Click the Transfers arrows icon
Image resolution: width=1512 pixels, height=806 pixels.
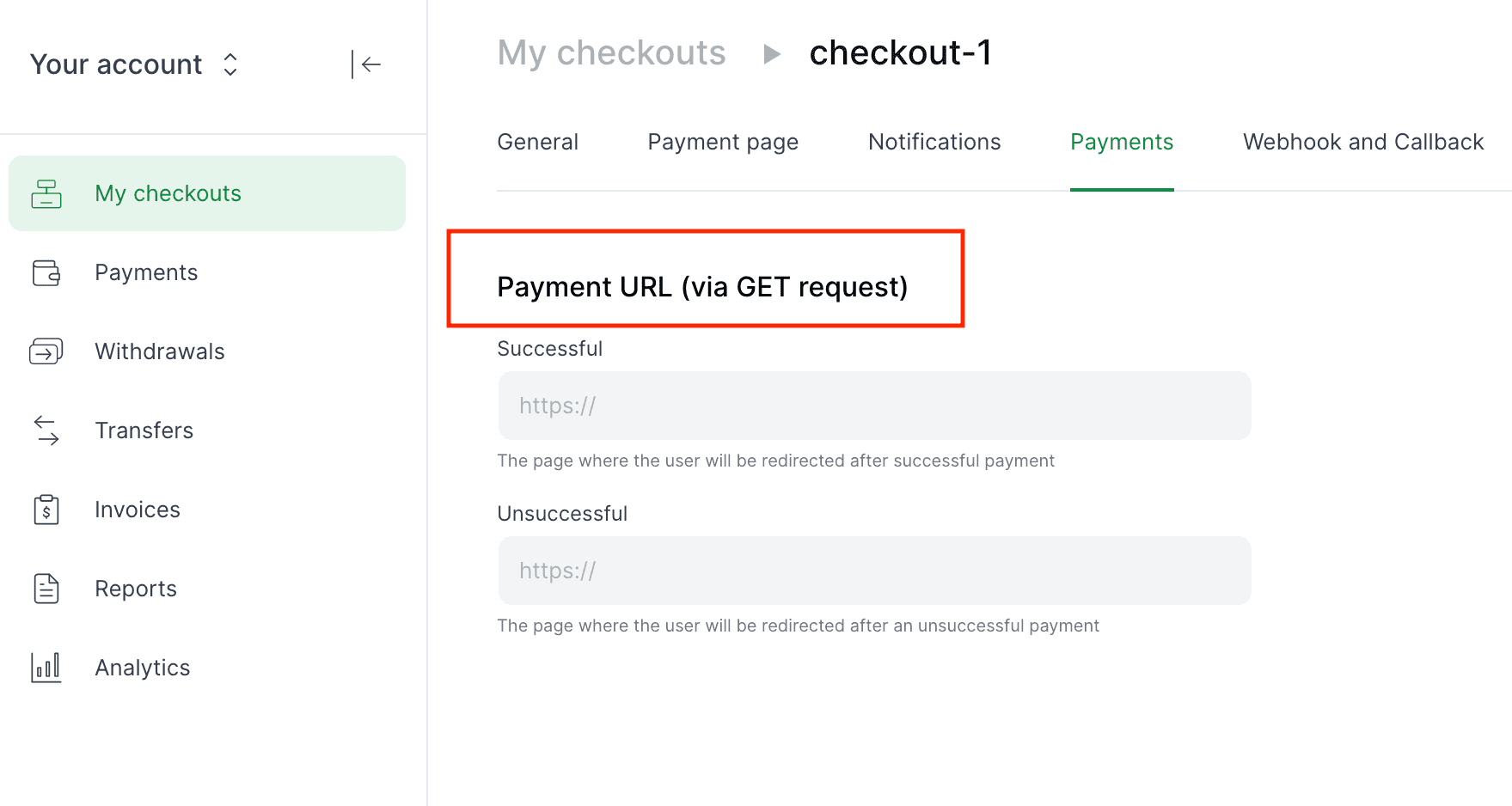tap(47, 430)
